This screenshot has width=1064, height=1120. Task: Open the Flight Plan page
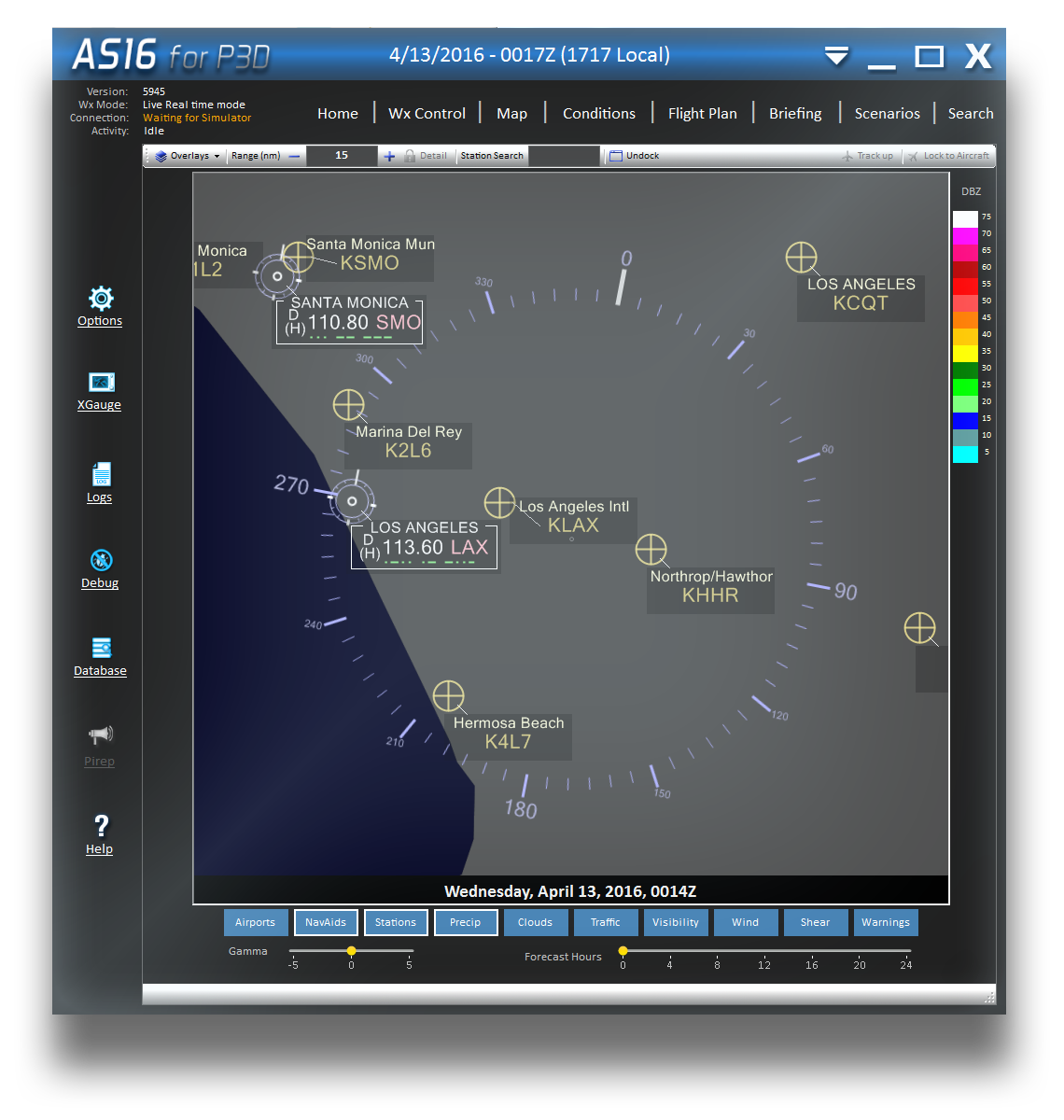[x=702, y=114]
